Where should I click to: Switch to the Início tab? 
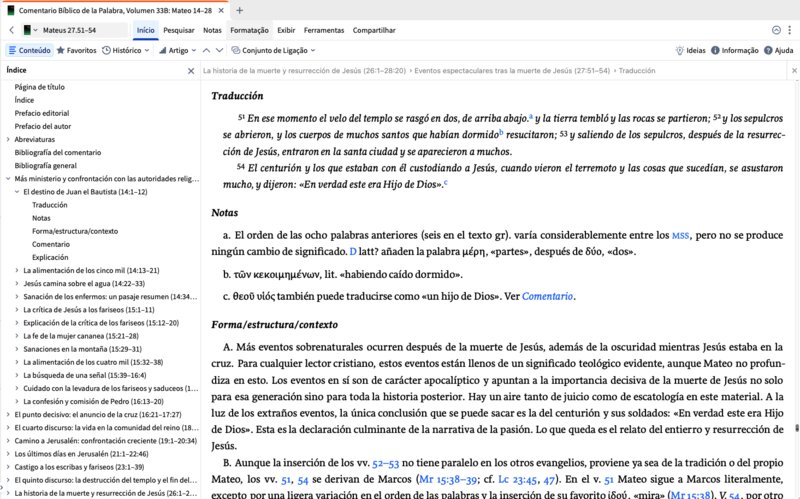145,30
